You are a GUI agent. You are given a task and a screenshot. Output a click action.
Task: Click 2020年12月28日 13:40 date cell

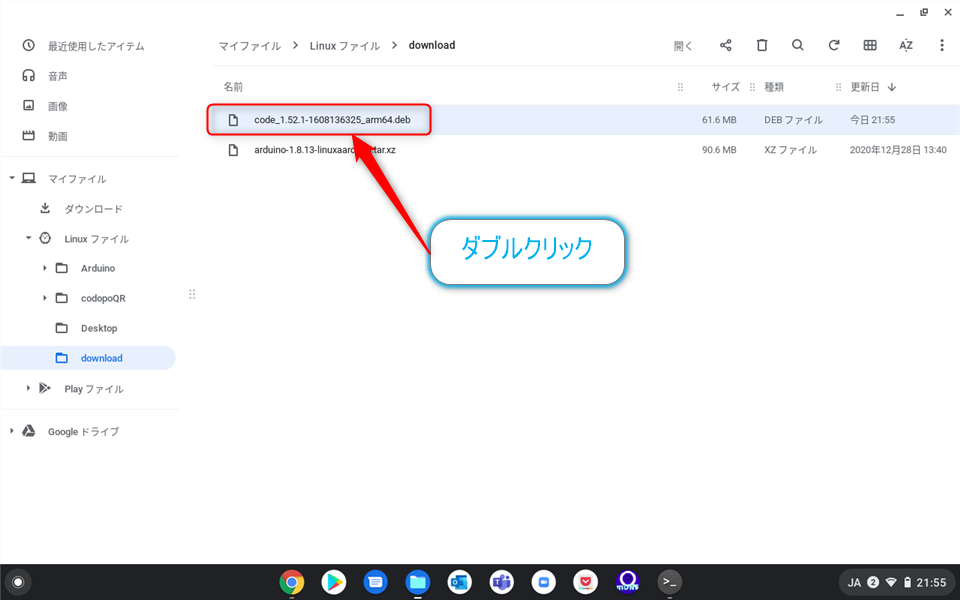(898, 150)
